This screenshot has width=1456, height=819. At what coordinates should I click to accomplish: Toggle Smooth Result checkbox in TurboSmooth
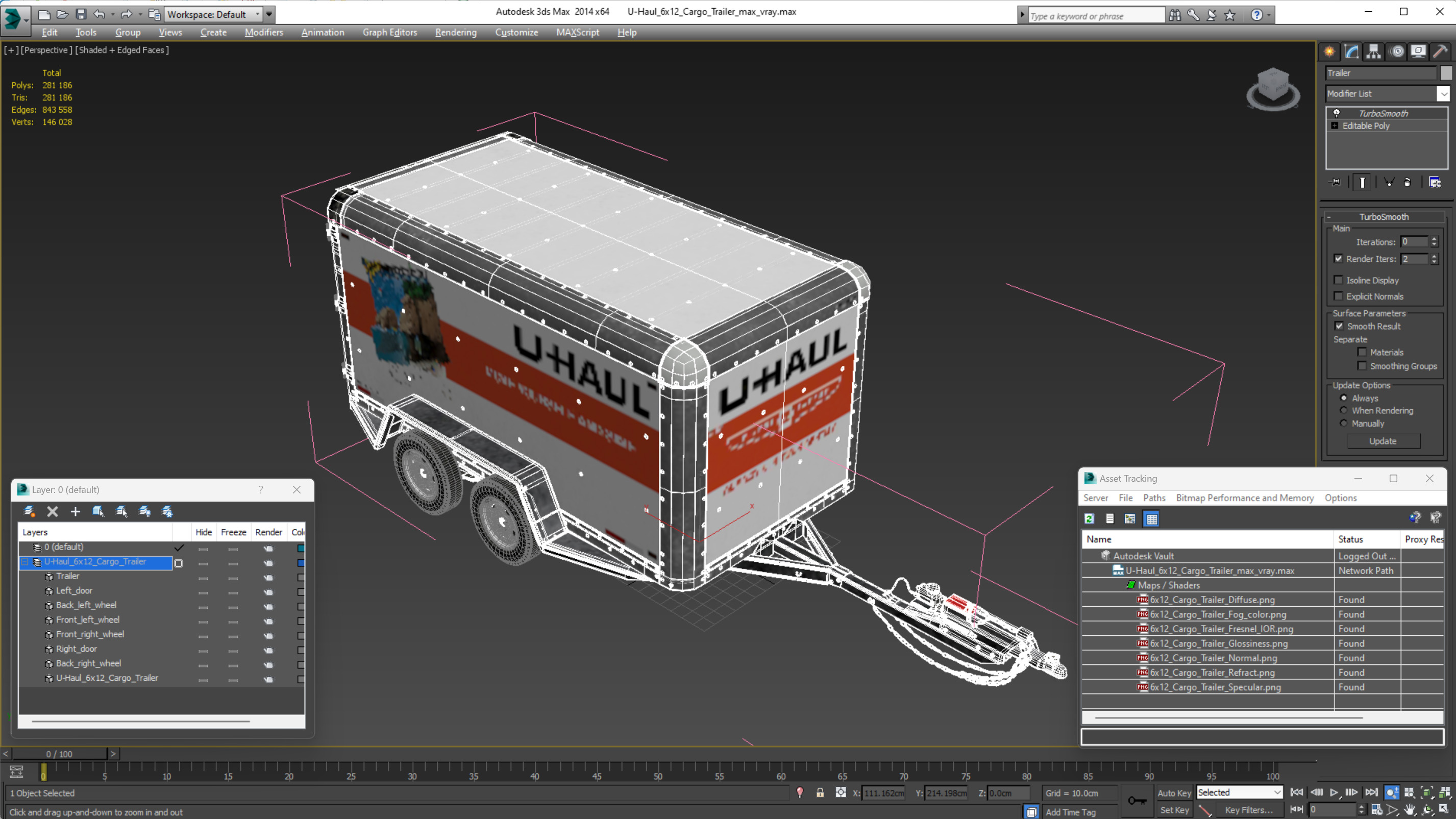click(x=1339, y=326)
